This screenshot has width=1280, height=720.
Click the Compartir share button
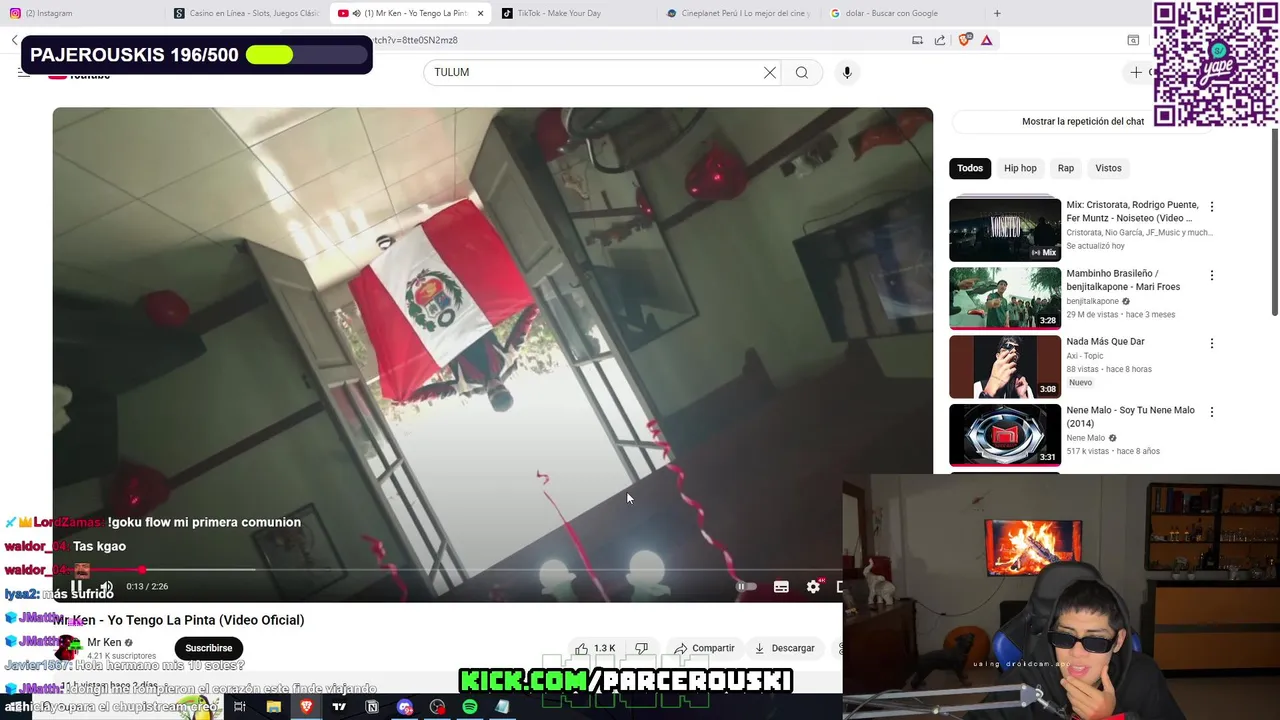(704, 648)
